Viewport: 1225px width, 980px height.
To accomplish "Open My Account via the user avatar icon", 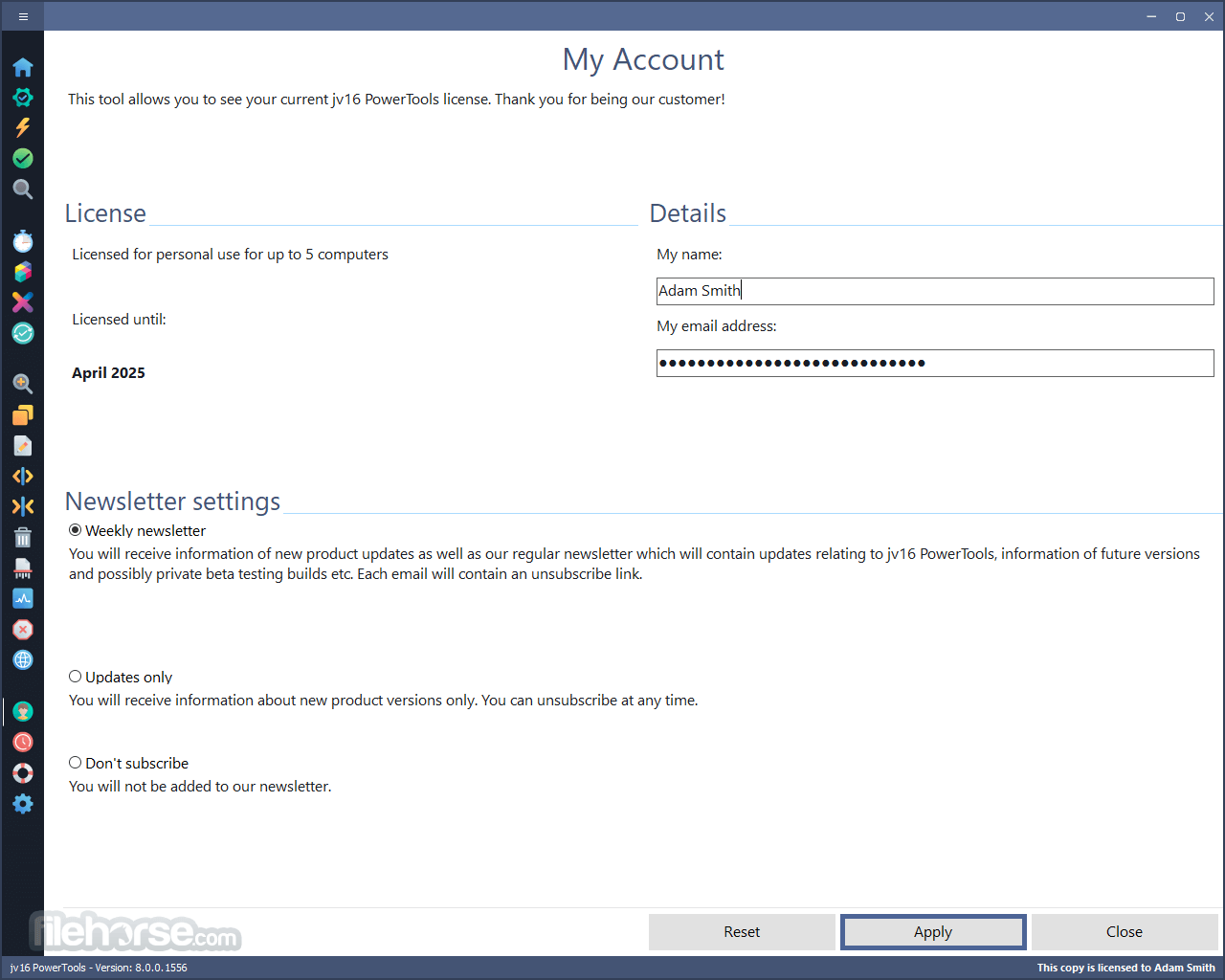I will (23, 711).
